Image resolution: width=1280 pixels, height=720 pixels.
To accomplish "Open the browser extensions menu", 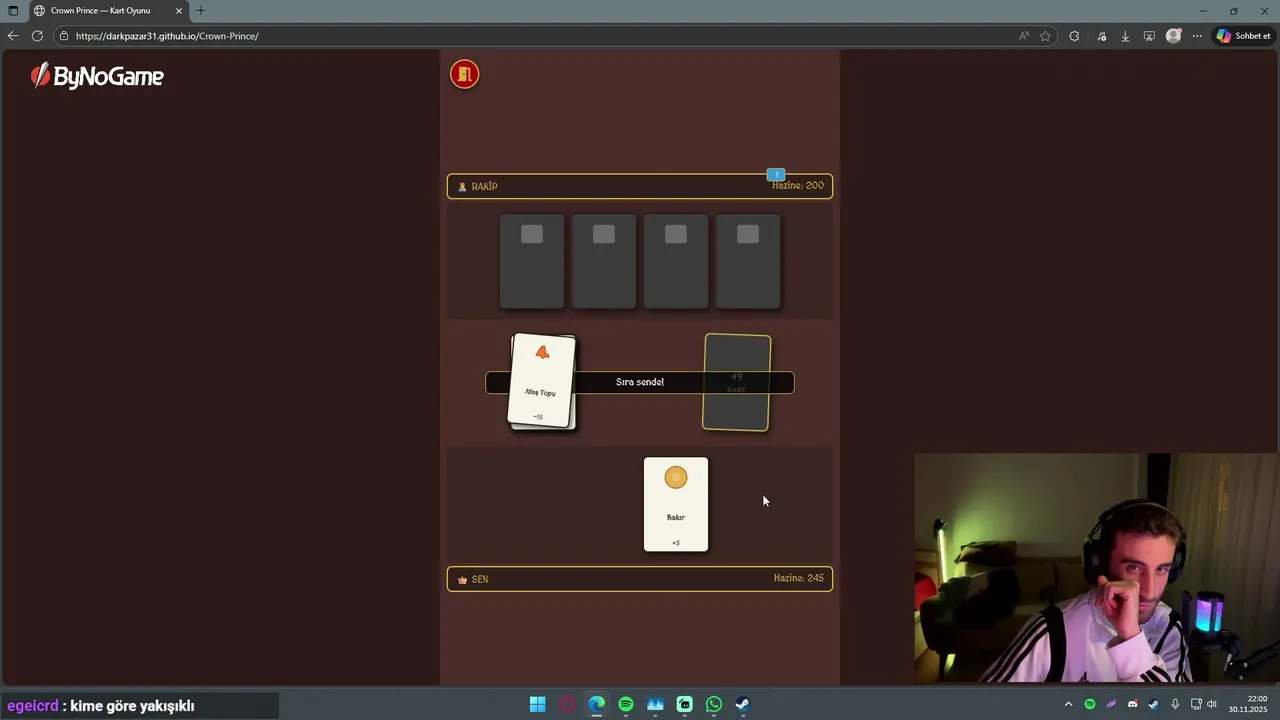I will (1074, 36).
